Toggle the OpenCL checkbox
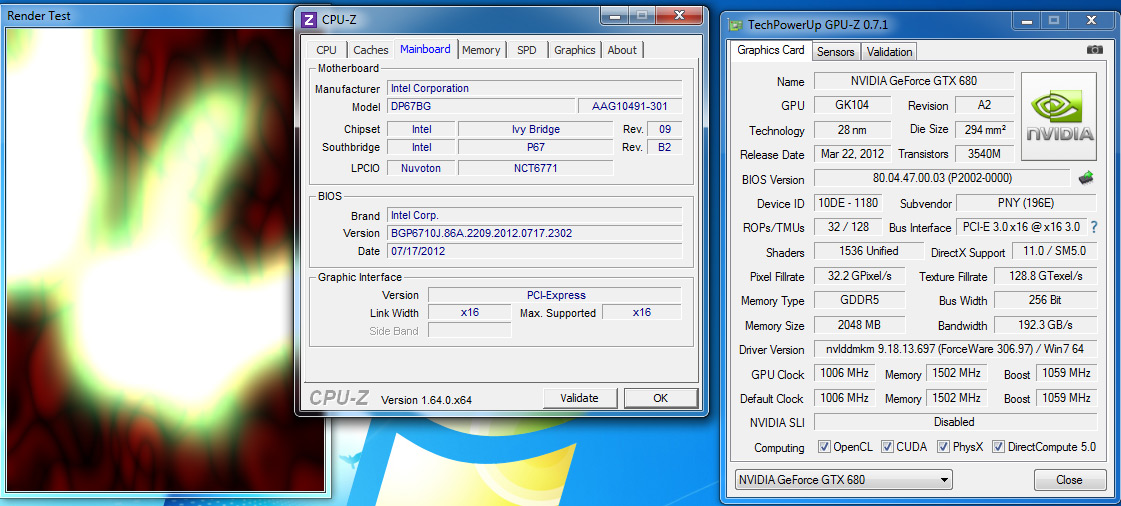 pos(824,447)
